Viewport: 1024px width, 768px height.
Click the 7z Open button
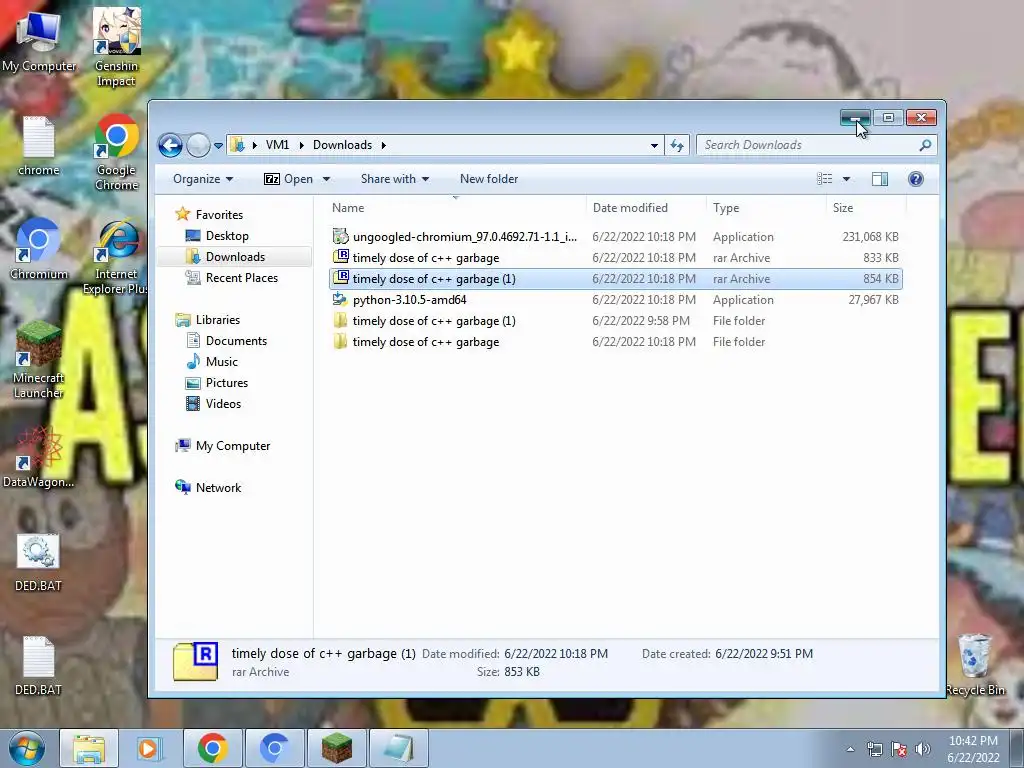288,179
